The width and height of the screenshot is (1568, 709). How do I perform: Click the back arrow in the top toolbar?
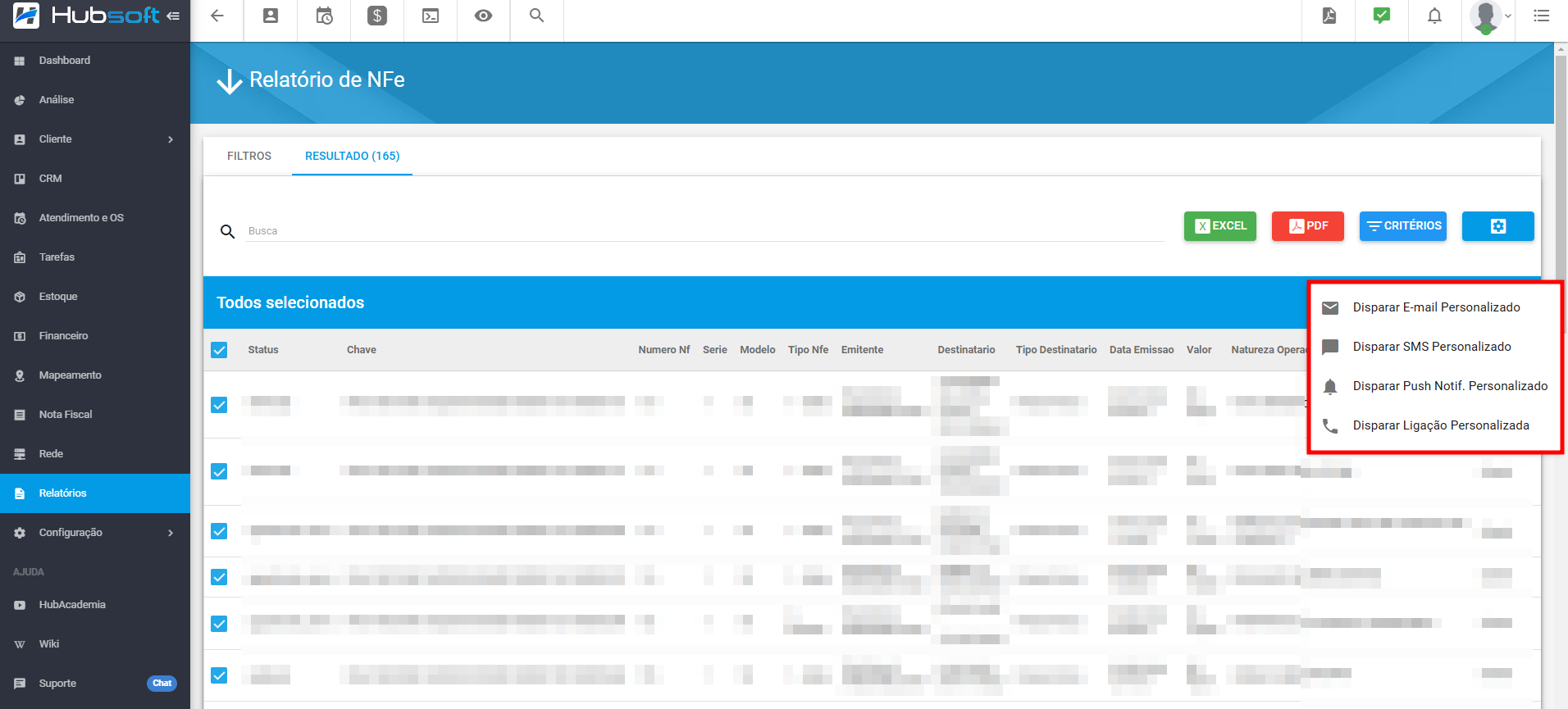click(x=217, y=16)
